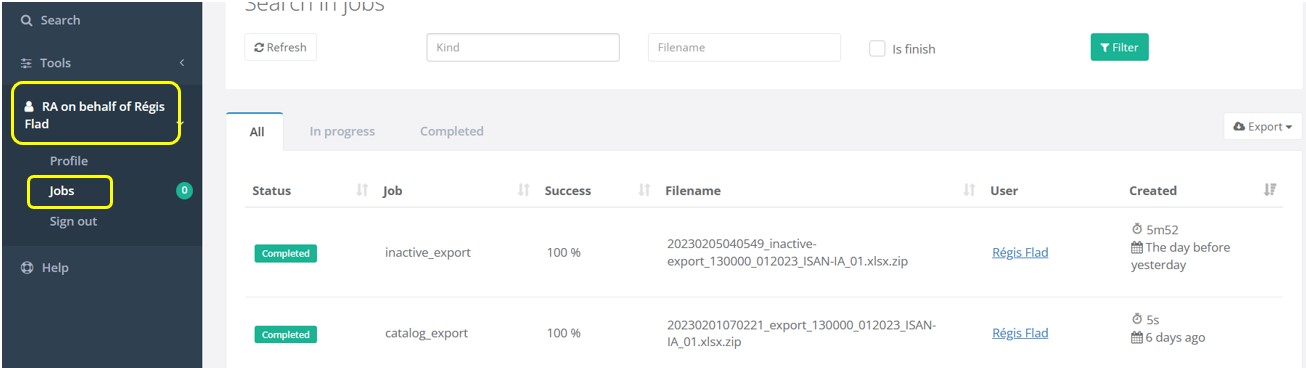Click the green Filter button
The width and height of the screenshot is (1306, 368).
(x=1119, y=47)
